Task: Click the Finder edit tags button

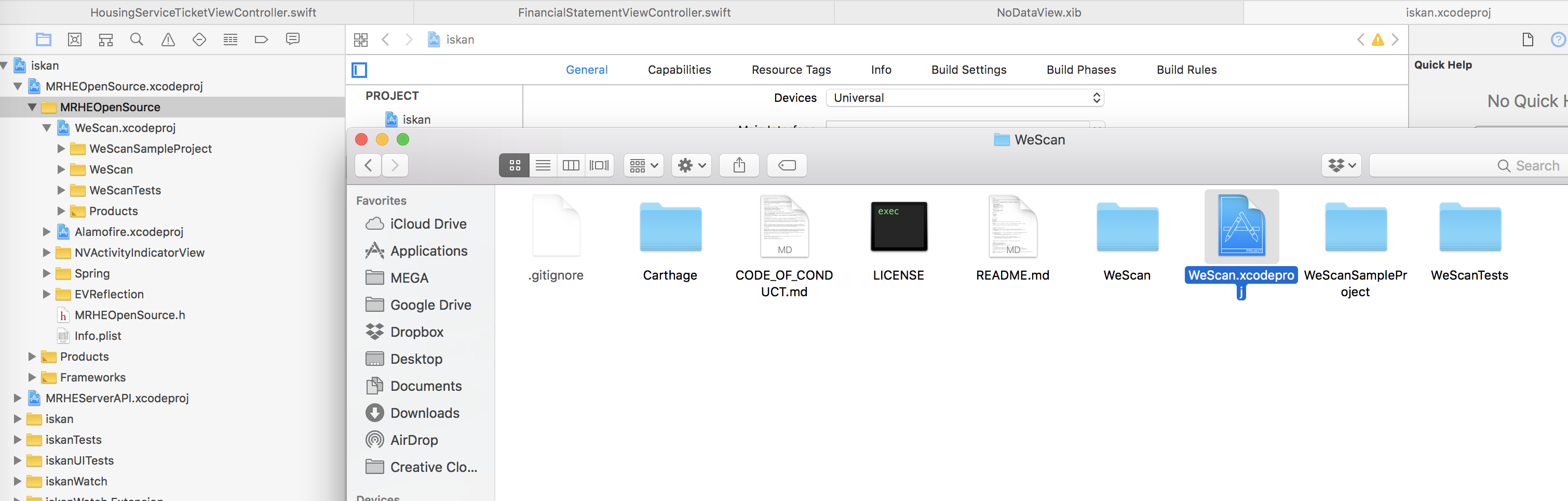Action: coord(787,165)
